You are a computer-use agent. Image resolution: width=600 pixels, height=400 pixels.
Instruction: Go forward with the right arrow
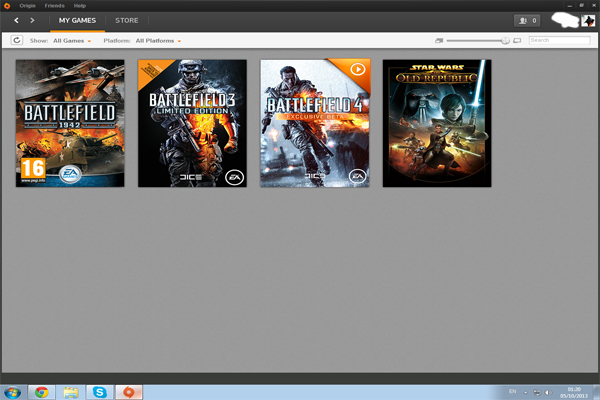tap(32, 20)
